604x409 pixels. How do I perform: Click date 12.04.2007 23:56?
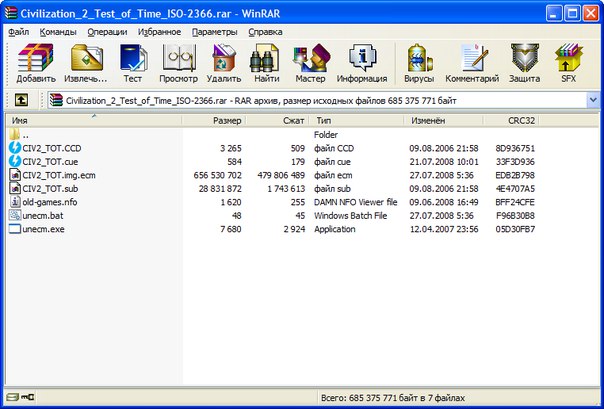pyautogui.click(x=444, y=229)
